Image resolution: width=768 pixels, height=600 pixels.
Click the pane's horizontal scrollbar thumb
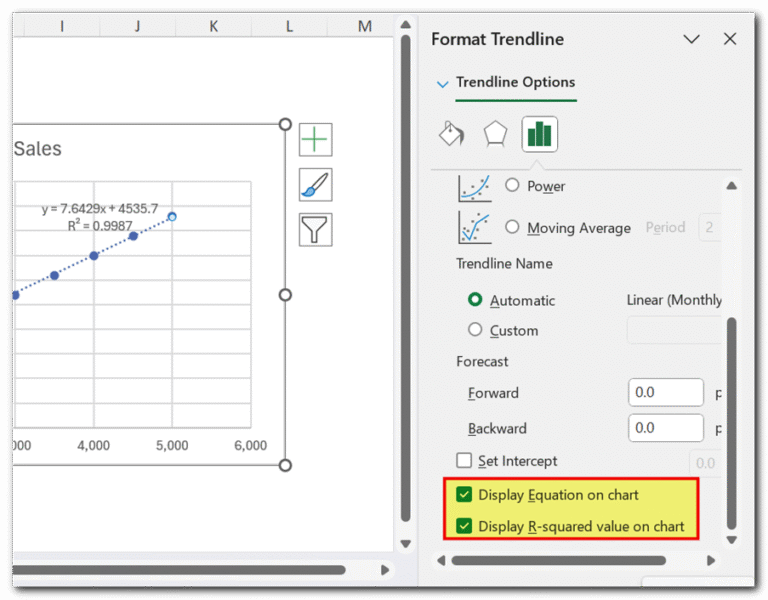[558, 560]
